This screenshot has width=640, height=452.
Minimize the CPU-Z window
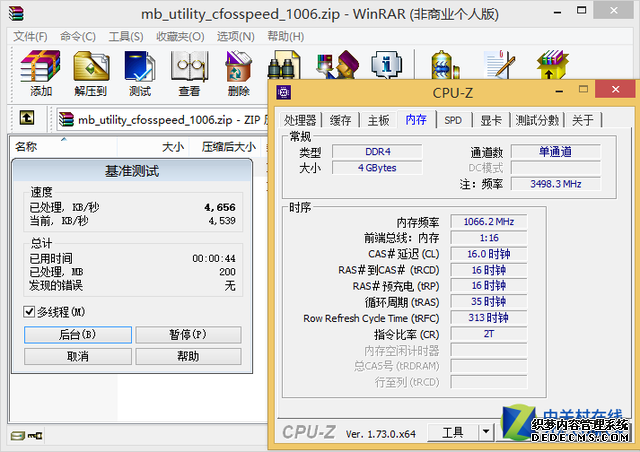pos(560,91)
